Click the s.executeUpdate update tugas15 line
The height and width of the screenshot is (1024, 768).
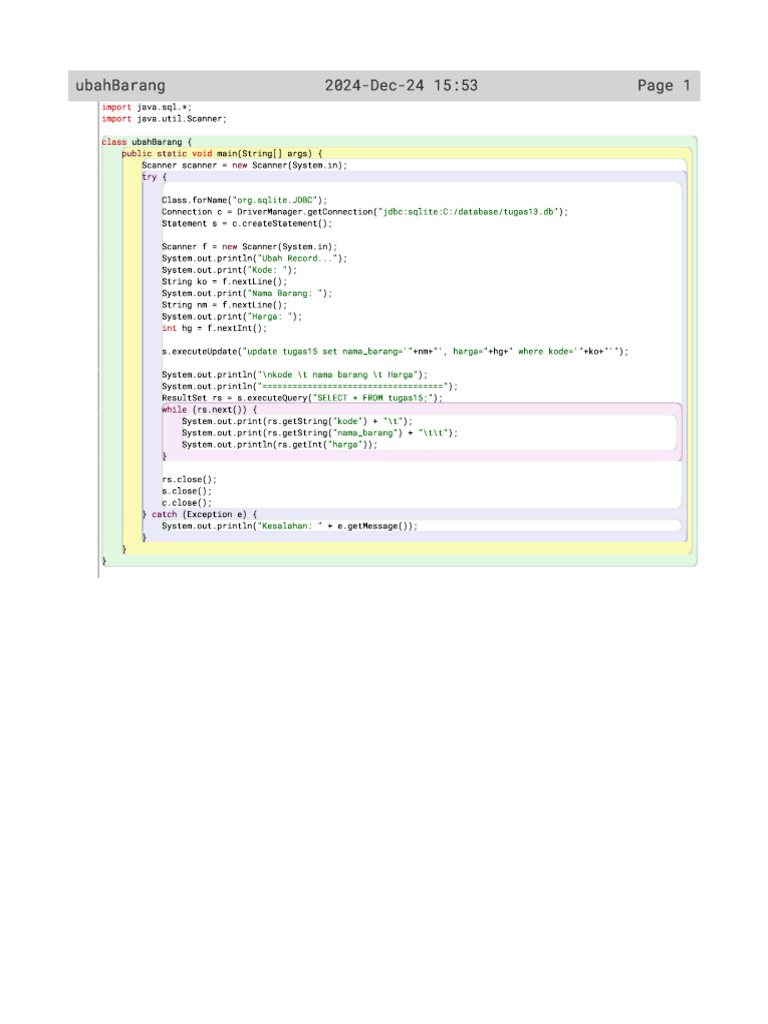pos(395,352)
